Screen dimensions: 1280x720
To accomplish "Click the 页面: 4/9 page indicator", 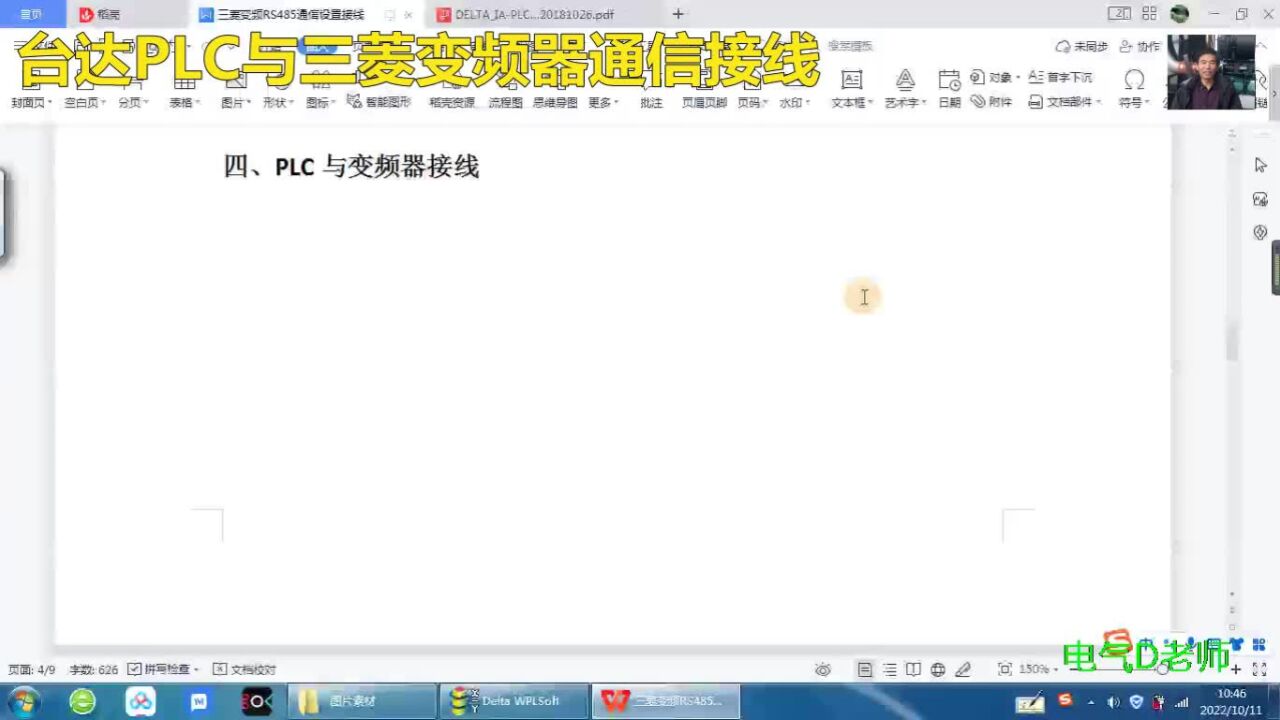I will pyautogui.click(x=32, y=670).
